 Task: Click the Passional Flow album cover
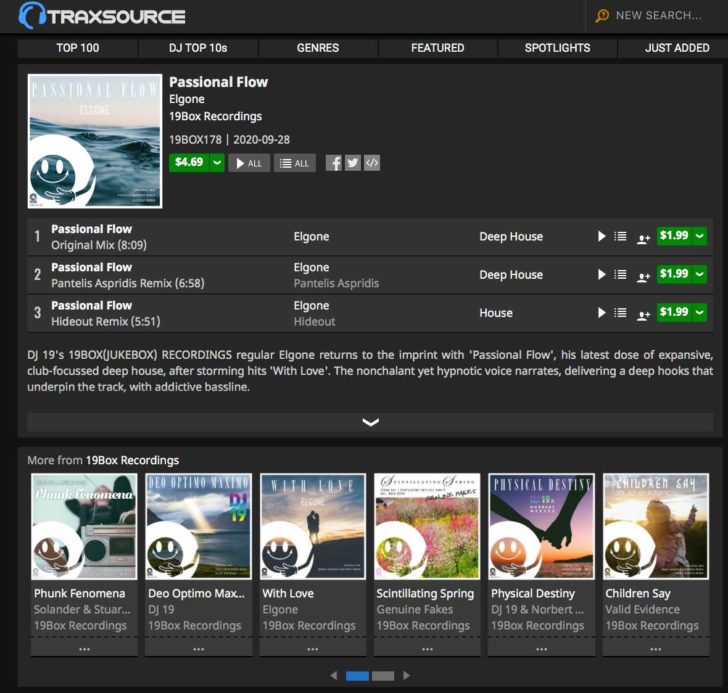95,141
